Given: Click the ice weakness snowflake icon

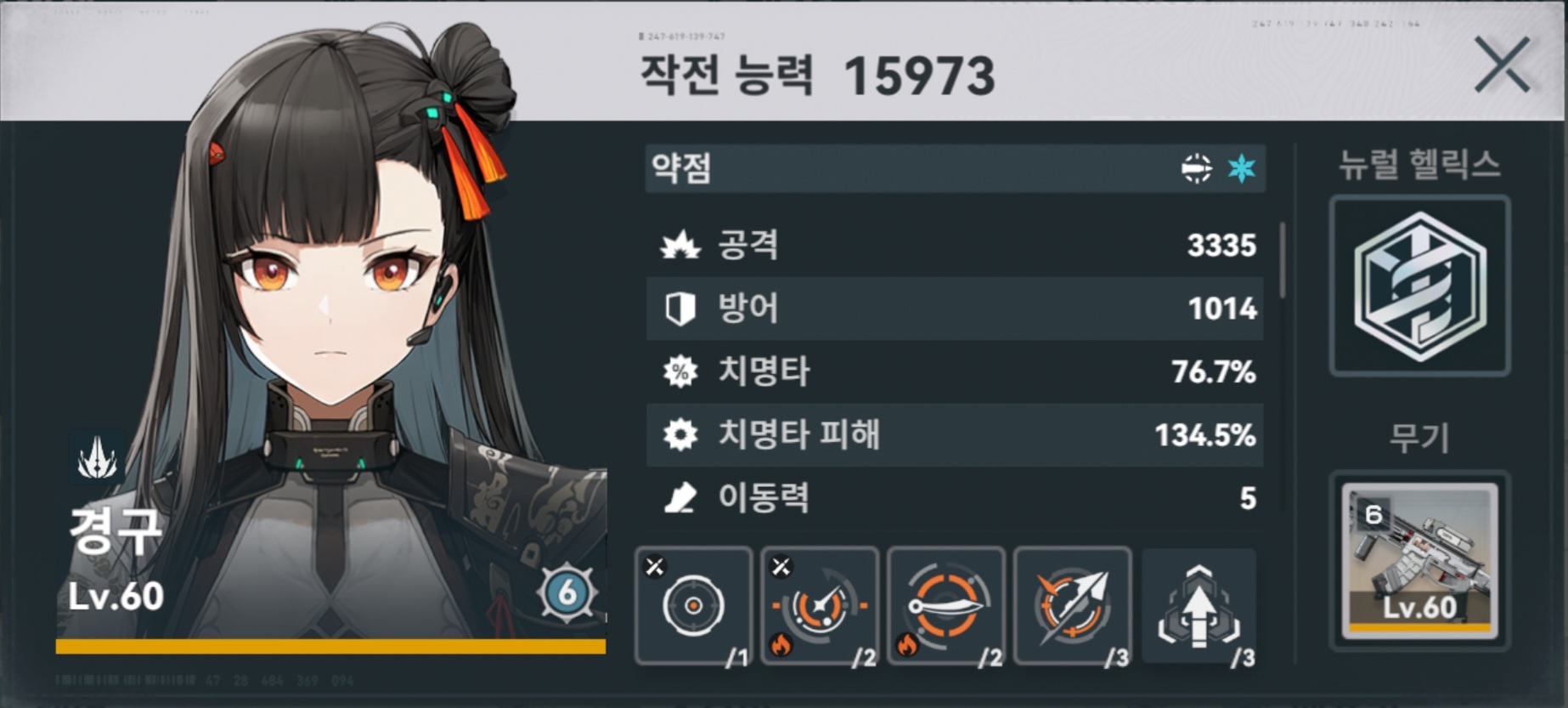Looking at the screenshot, I should click(x=1241, y=168).
